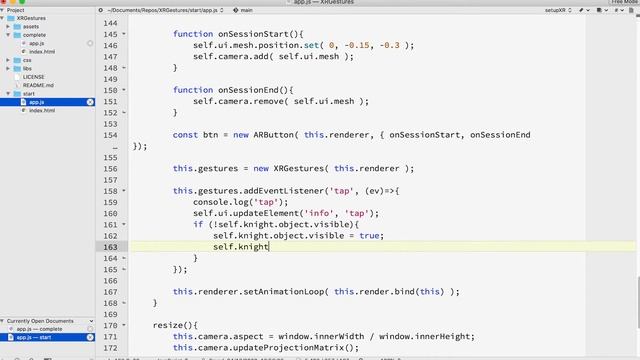Switch to app.js — complete document

pos(39,329)
